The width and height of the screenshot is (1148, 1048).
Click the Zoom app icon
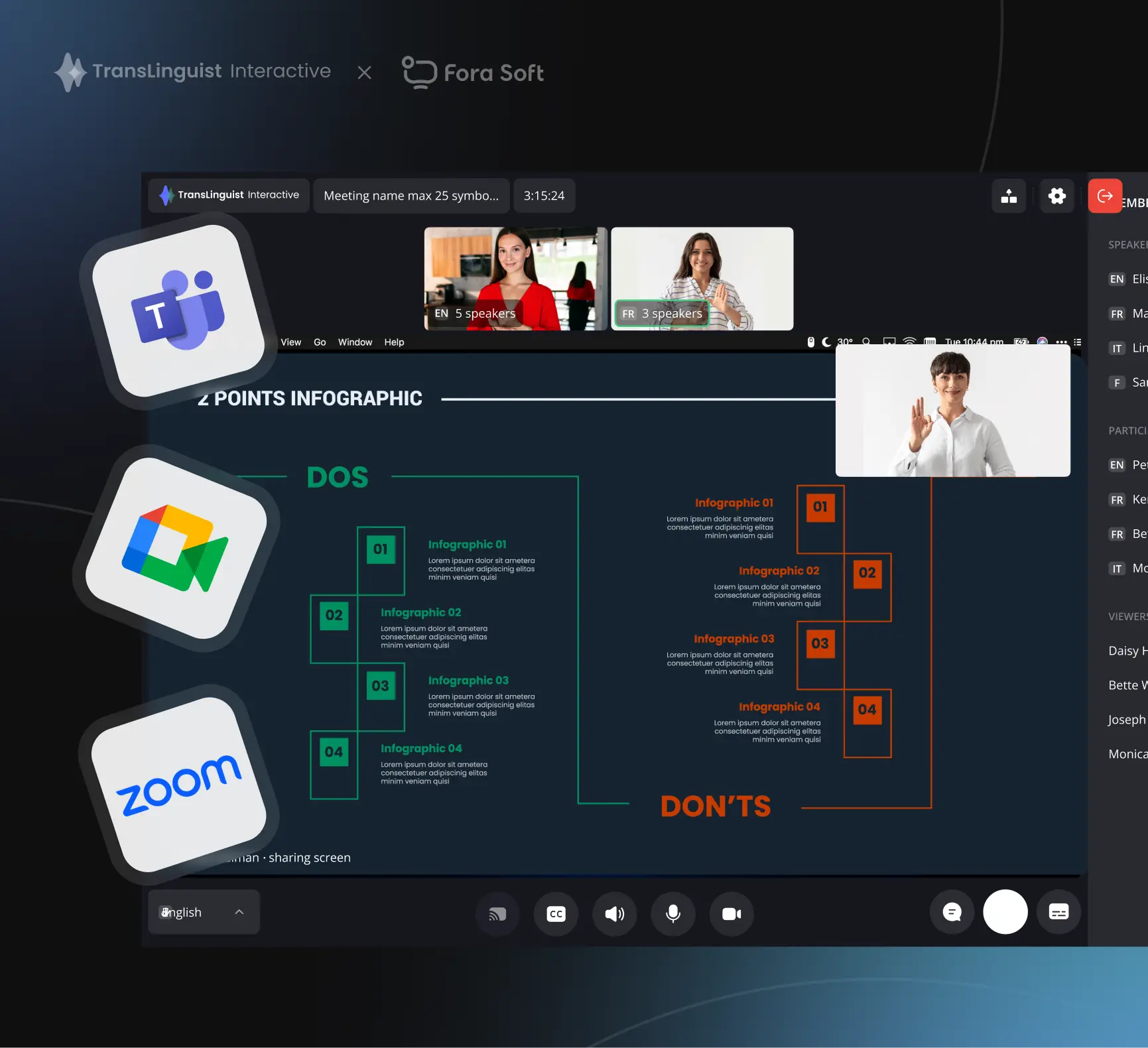[x=178, y=784]
